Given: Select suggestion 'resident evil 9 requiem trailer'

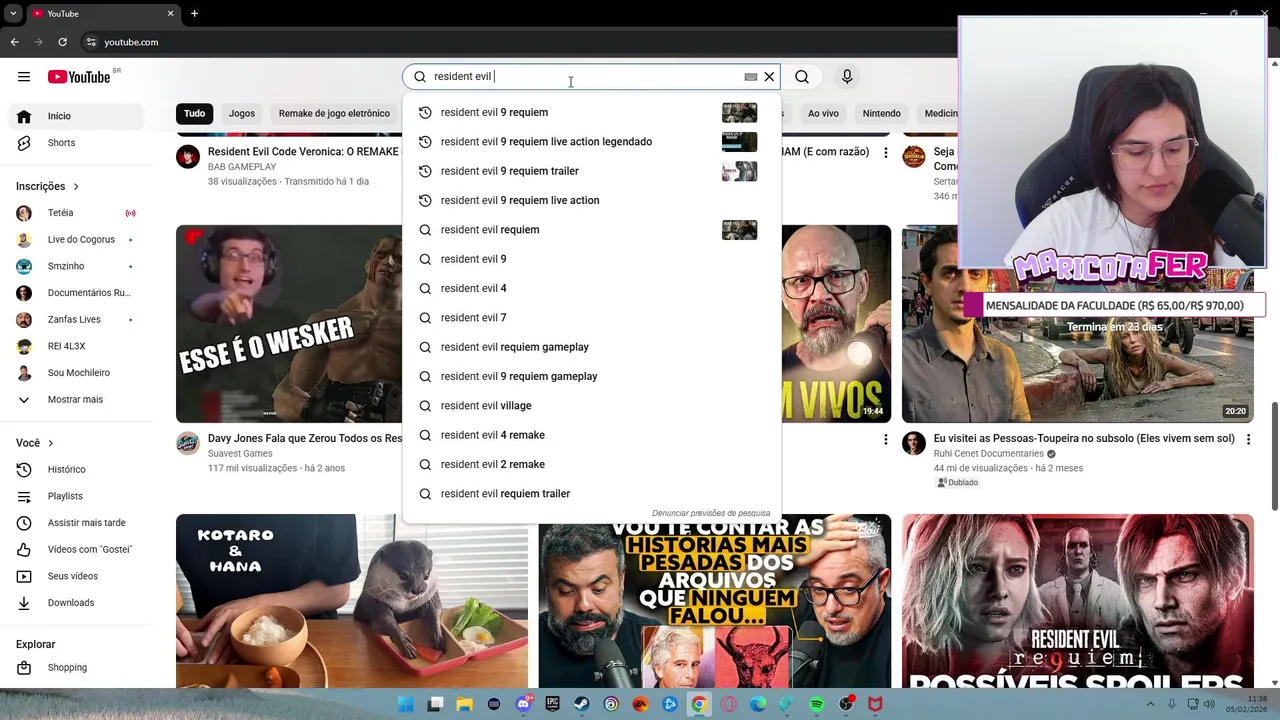Looking at the screenshot, I should click(x=591, y=171).
